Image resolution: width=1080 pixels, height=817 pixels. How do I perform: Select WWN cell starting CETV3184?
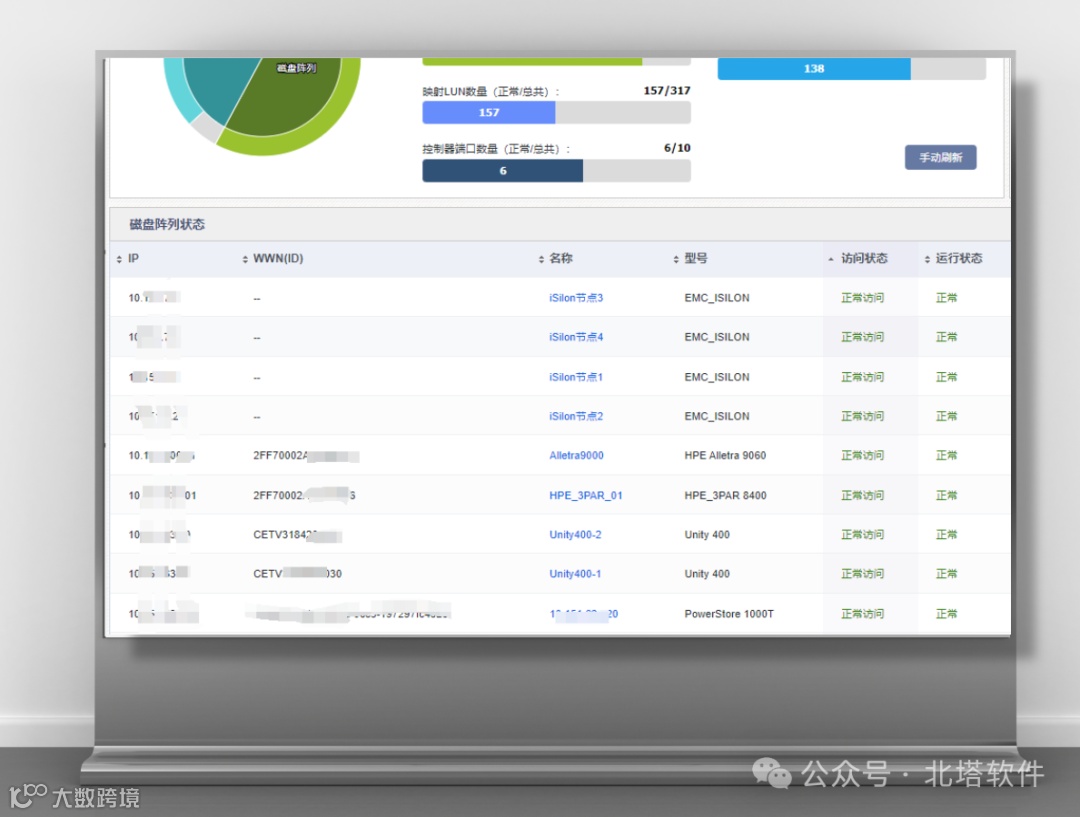(x=298, y=535)
